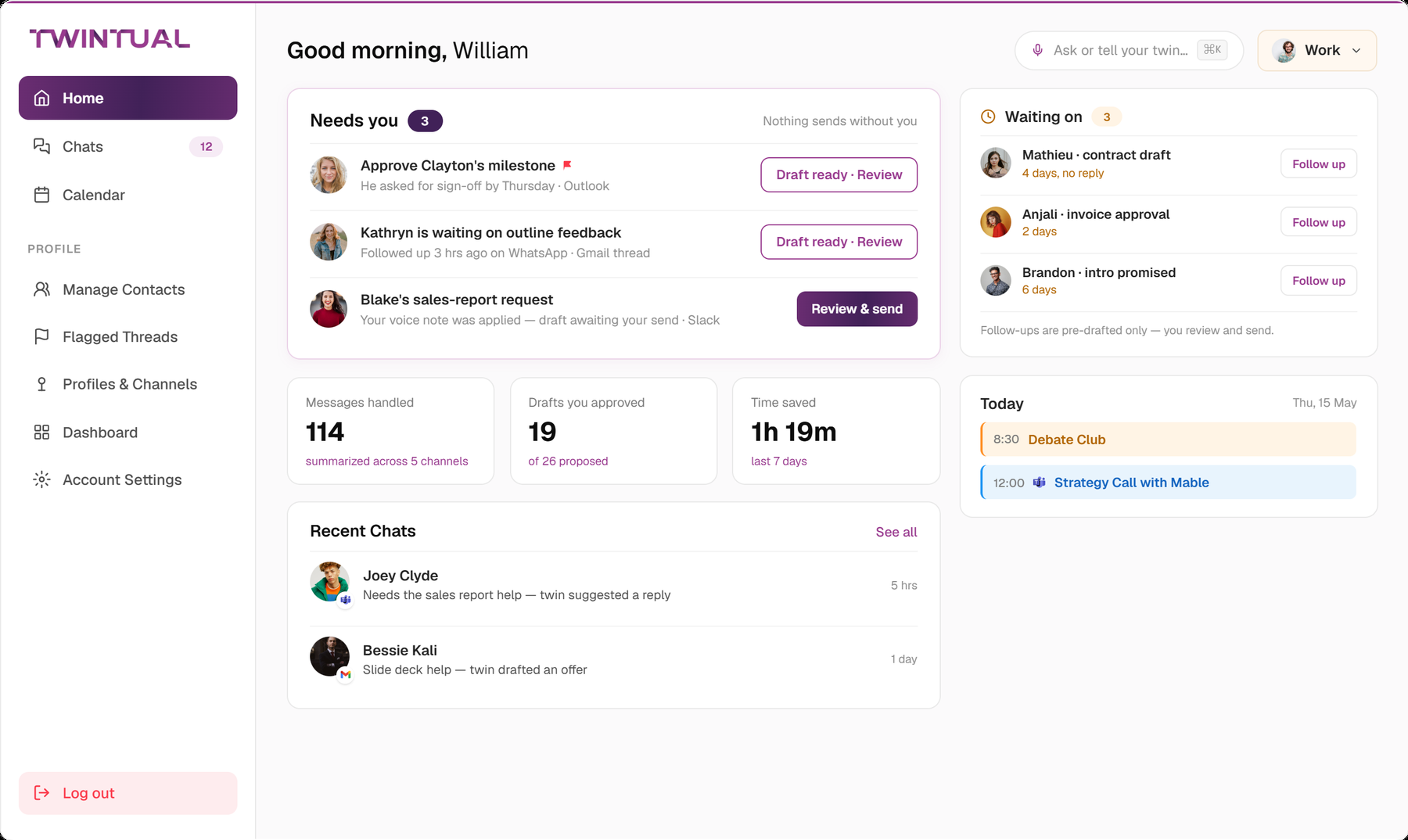The image size is (1408, 840).
Task: Click the Drafts you approved 19 card
Action: [613, 431]
